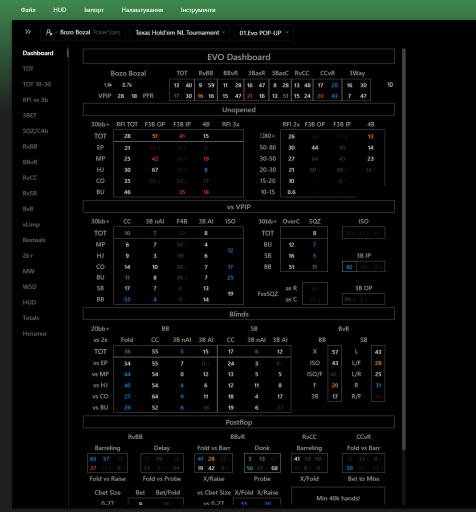Click the 3Way column header

(x=357, y=73)
